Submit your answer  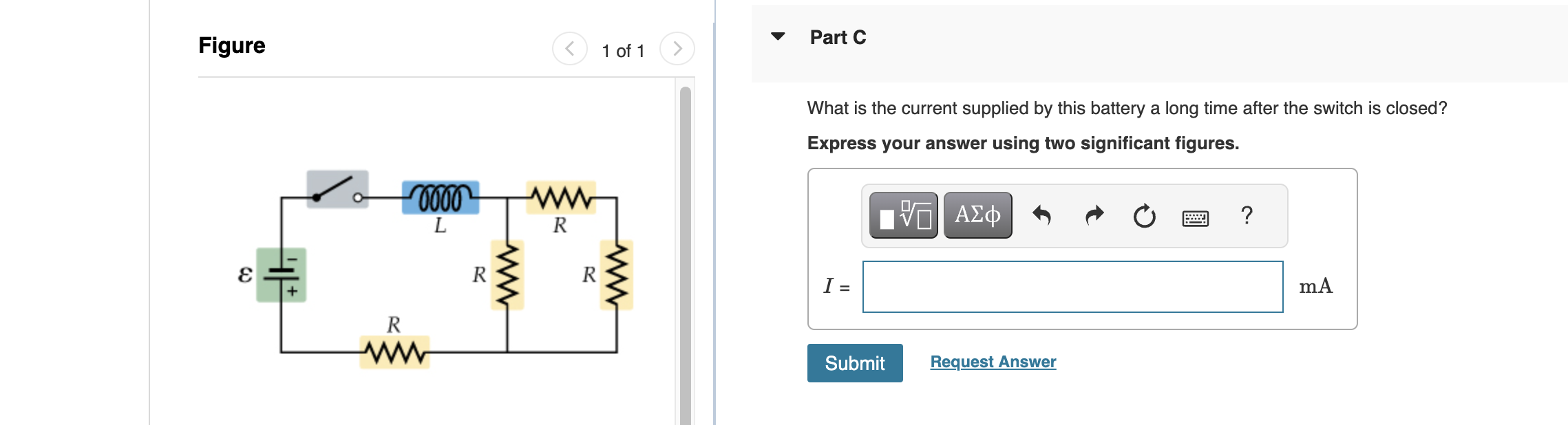(855, 363)
